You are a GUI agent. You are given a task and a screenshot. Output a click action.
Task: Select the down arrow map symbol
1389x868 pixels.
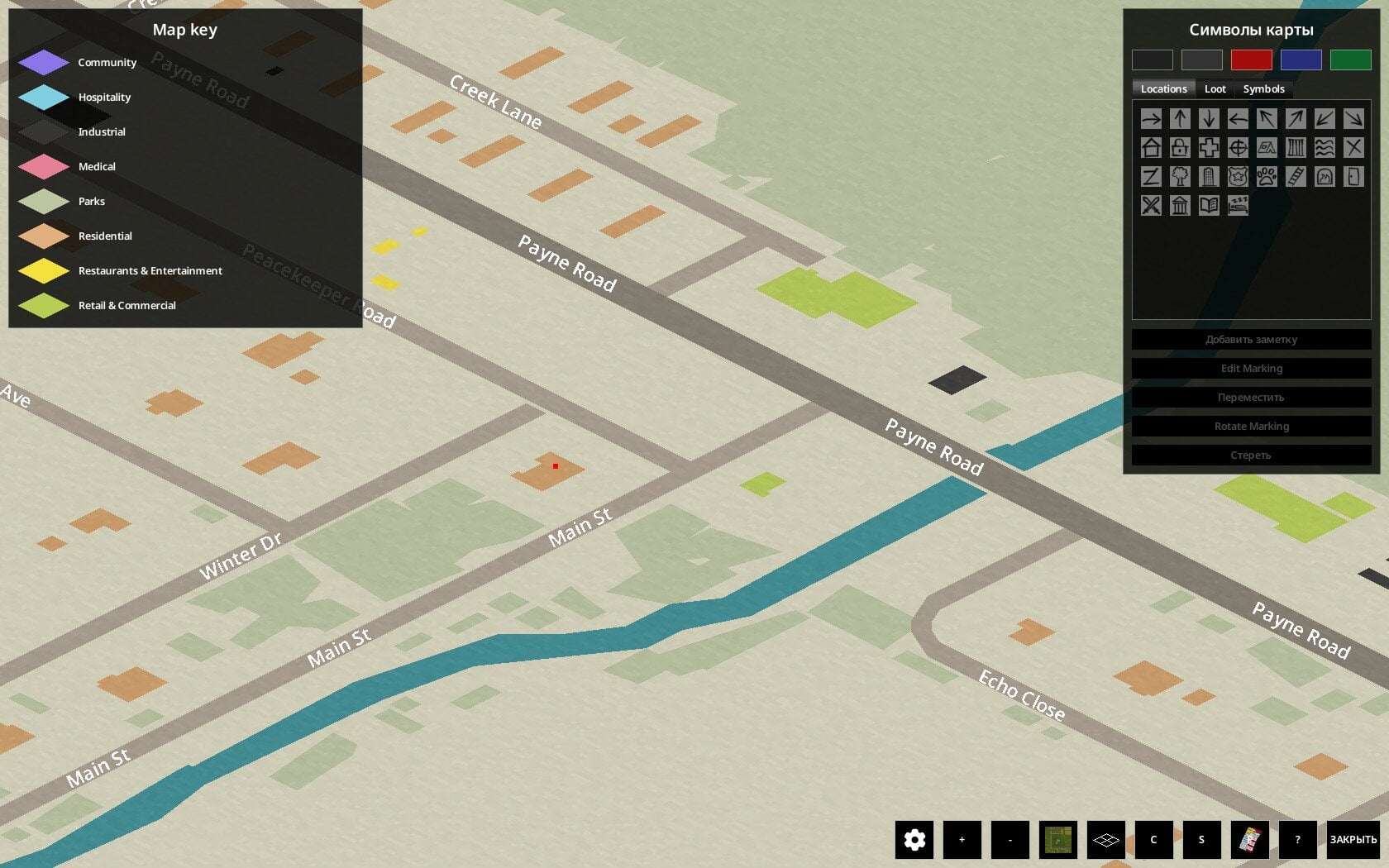1209,119
